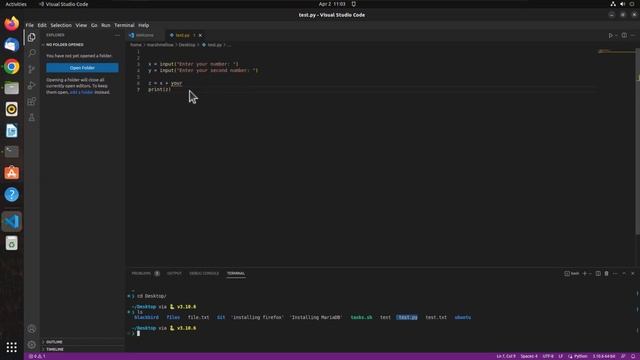
Task: Open the Terminal menu
Action: pyautogui.click(x=124, y=25)
